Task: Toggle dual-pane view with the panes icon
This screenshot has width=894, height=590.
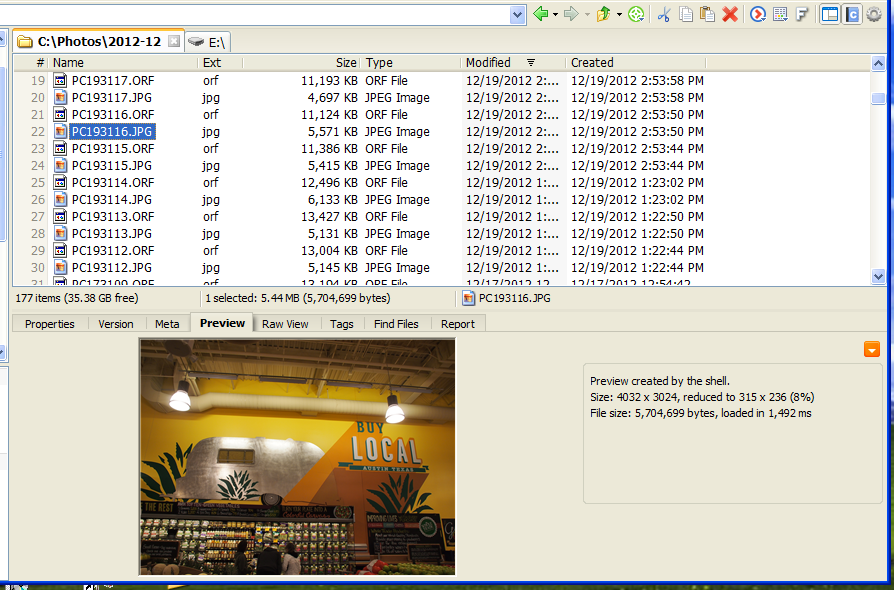Action: pos(831,14)
